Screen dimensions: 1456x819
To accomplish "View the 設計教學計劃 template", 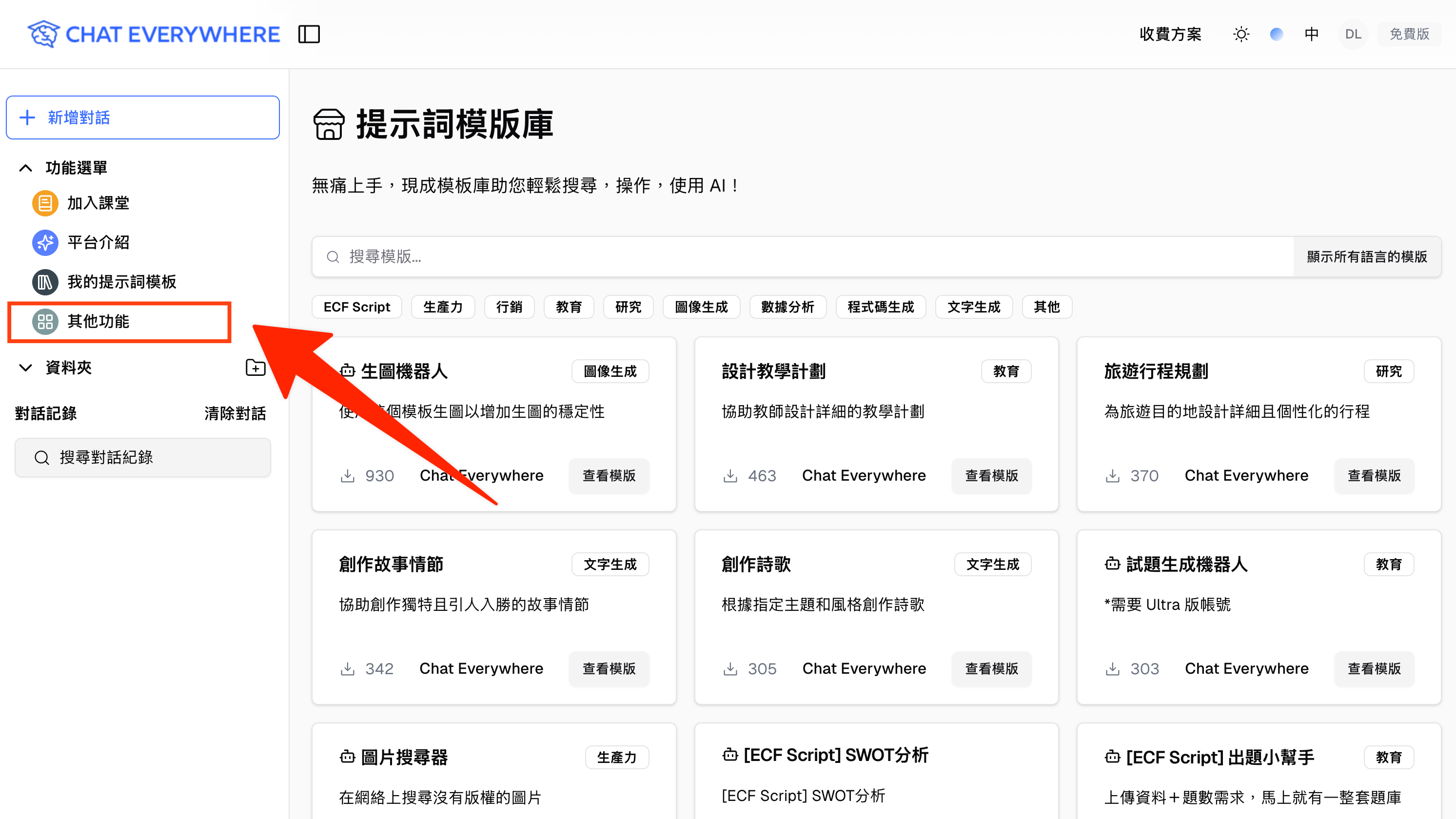I will pyautogui.click(x=992, y=476).
